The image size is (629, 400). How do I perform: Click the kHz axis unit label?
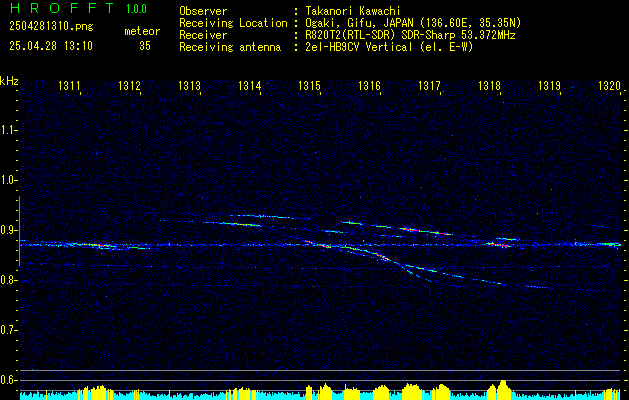pyautogui.click(x=9, y=81)
